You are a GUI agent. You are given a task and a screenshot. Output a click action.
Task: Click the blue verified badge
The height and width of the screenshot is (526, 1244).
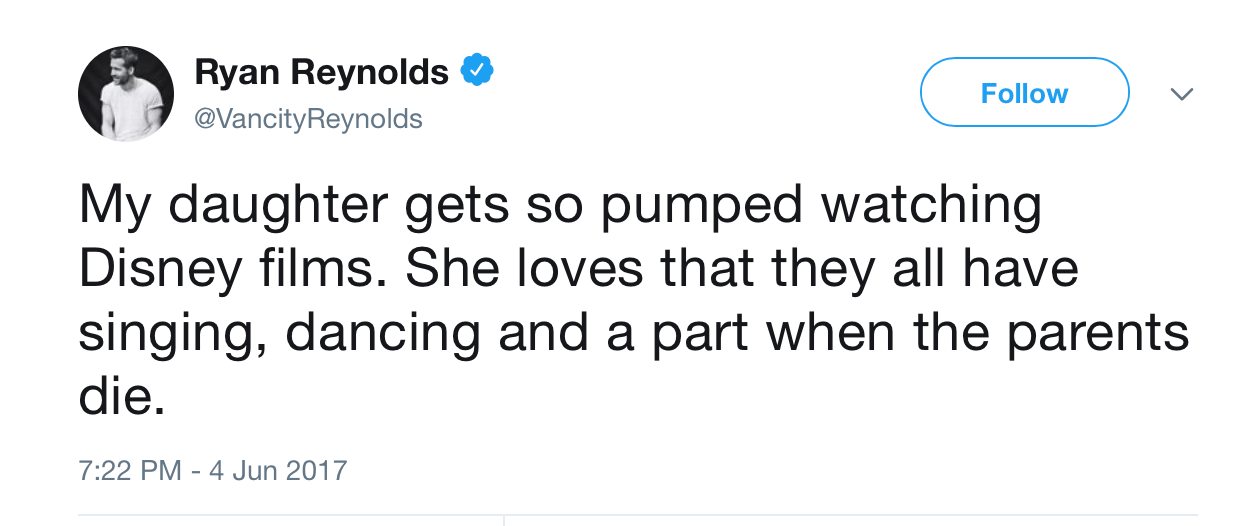(476, 72)
